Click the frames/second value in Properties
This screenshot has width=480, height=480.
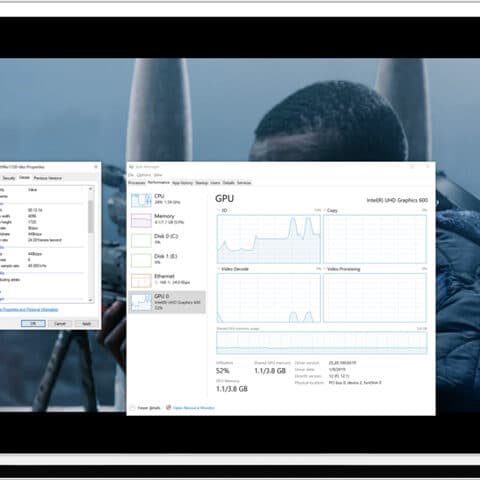(x=45, y=240)
